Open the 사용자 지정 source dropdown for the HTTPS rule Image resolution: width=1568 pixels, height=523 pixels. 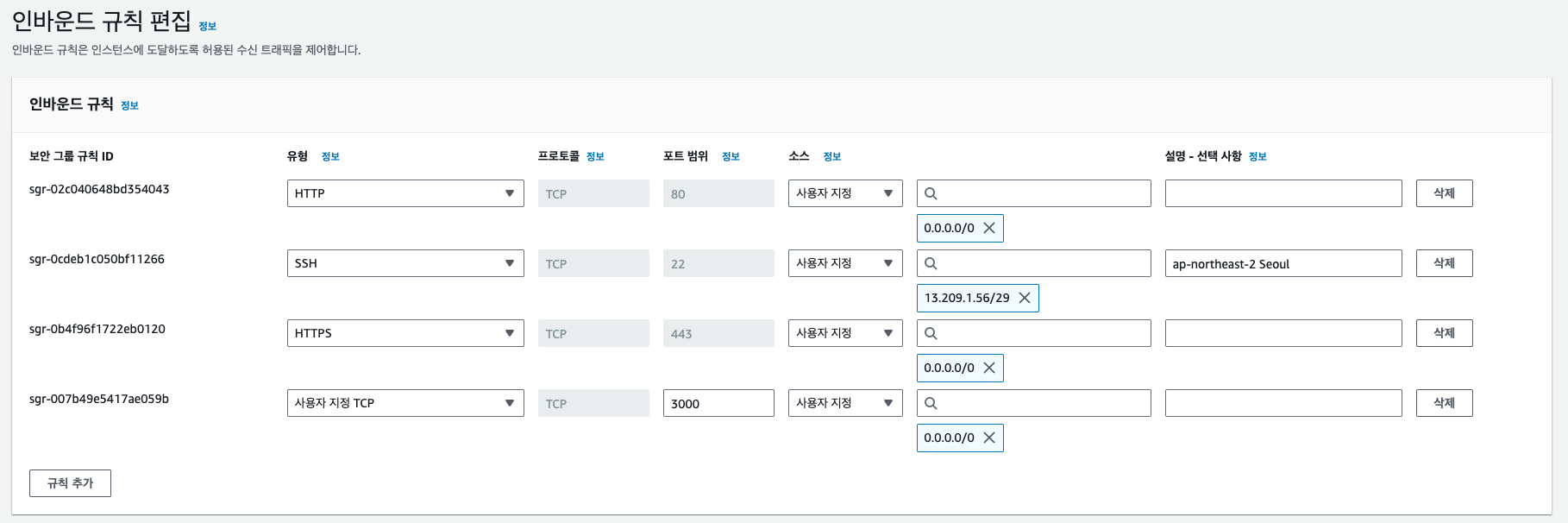[x=844, y=333]
